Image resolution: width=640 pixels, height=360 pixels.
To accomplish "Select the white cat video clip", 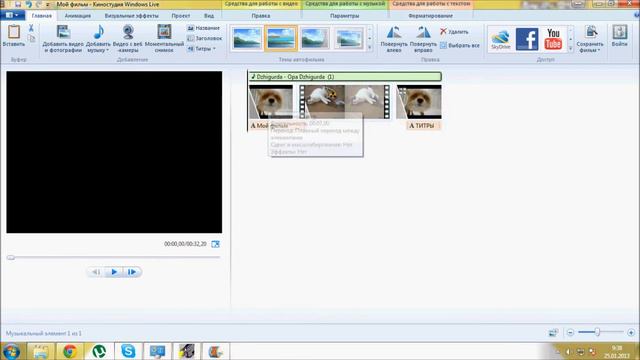I will pyautogui.click(x=344, y=102).
